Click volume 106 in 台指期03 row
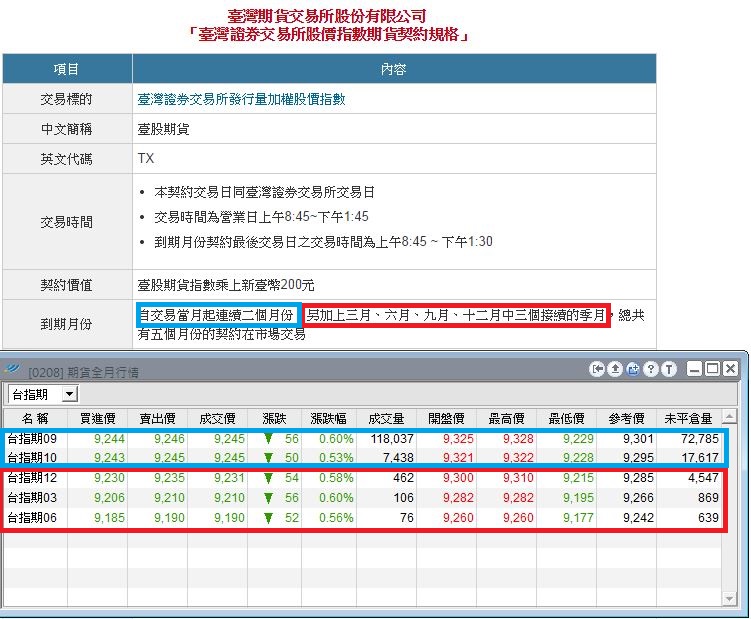The width and height of the screenshot is (751, 619). (x=403, y=498)
